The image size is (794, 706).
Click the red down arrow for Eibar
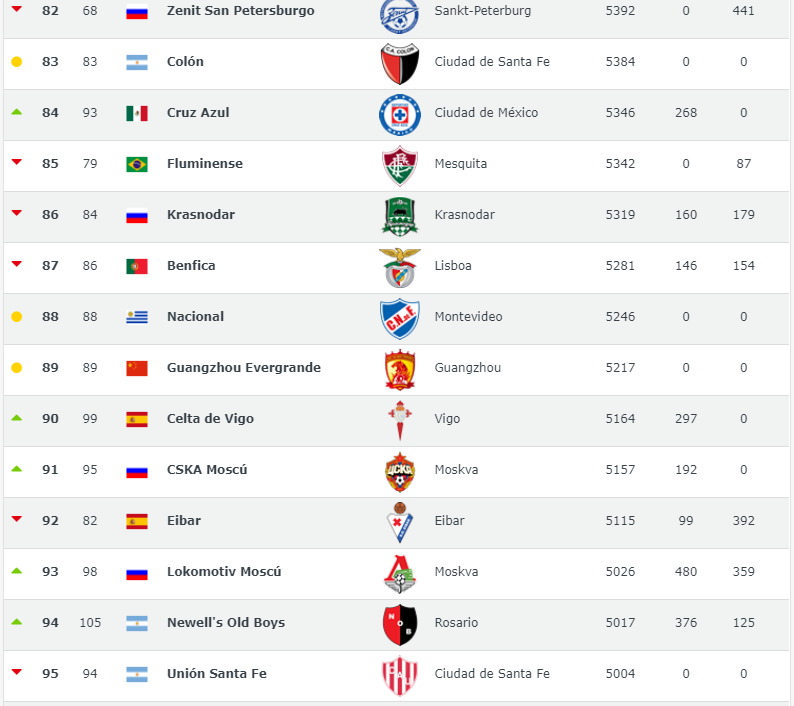pyautogui.click(x=17, y=519)
